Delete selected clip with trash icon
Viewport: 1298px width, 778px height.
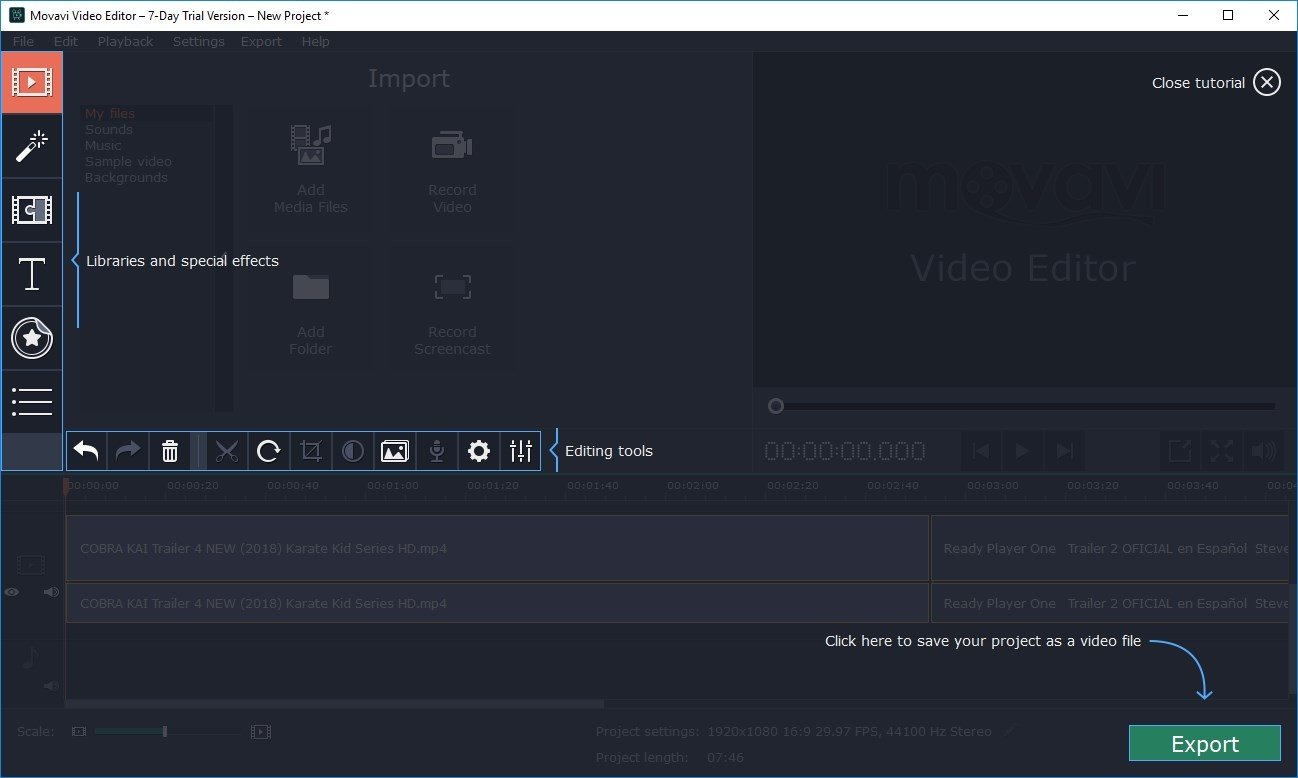pos(170,451)
